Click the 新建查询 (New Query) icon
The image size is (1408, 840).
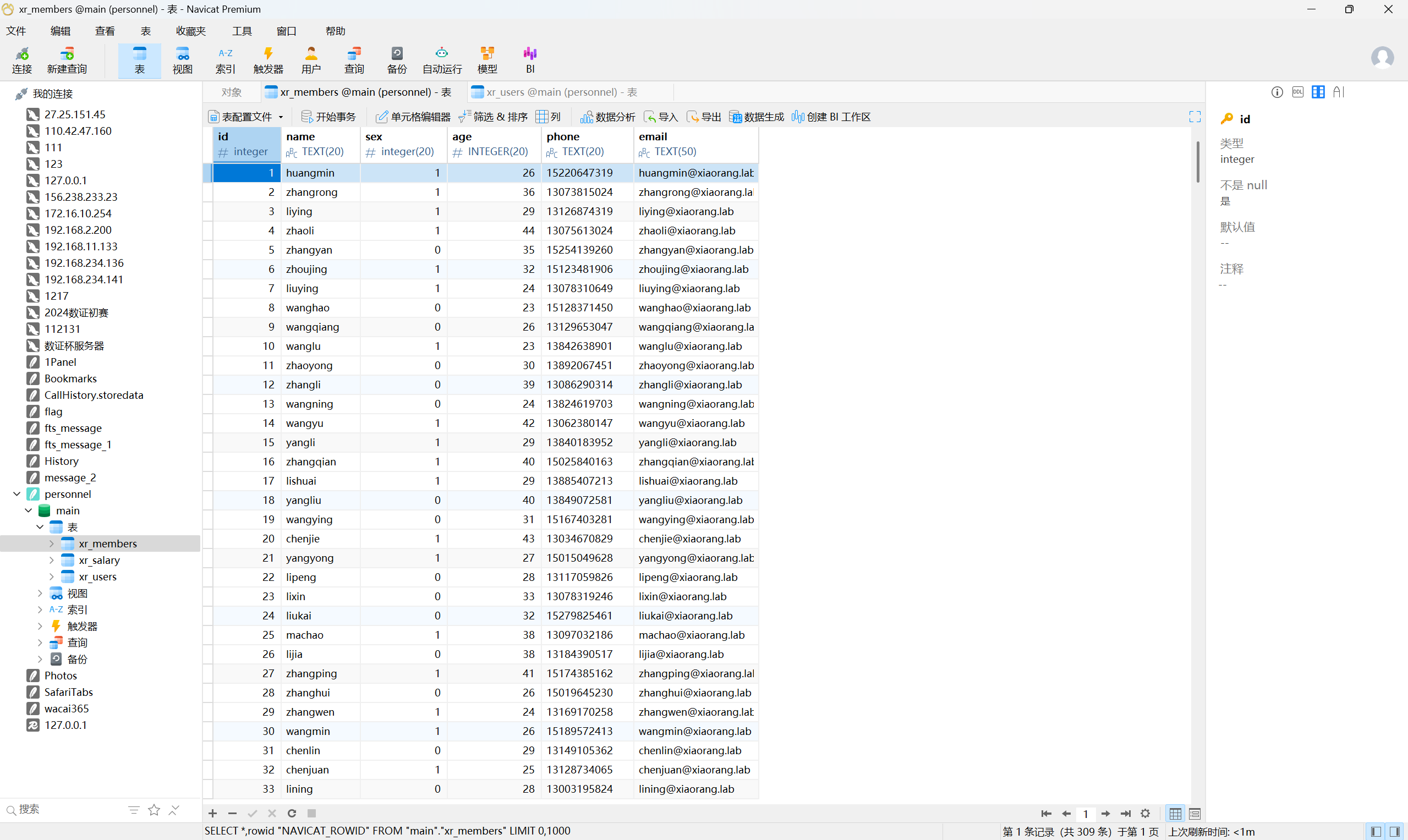coord(67,60)
